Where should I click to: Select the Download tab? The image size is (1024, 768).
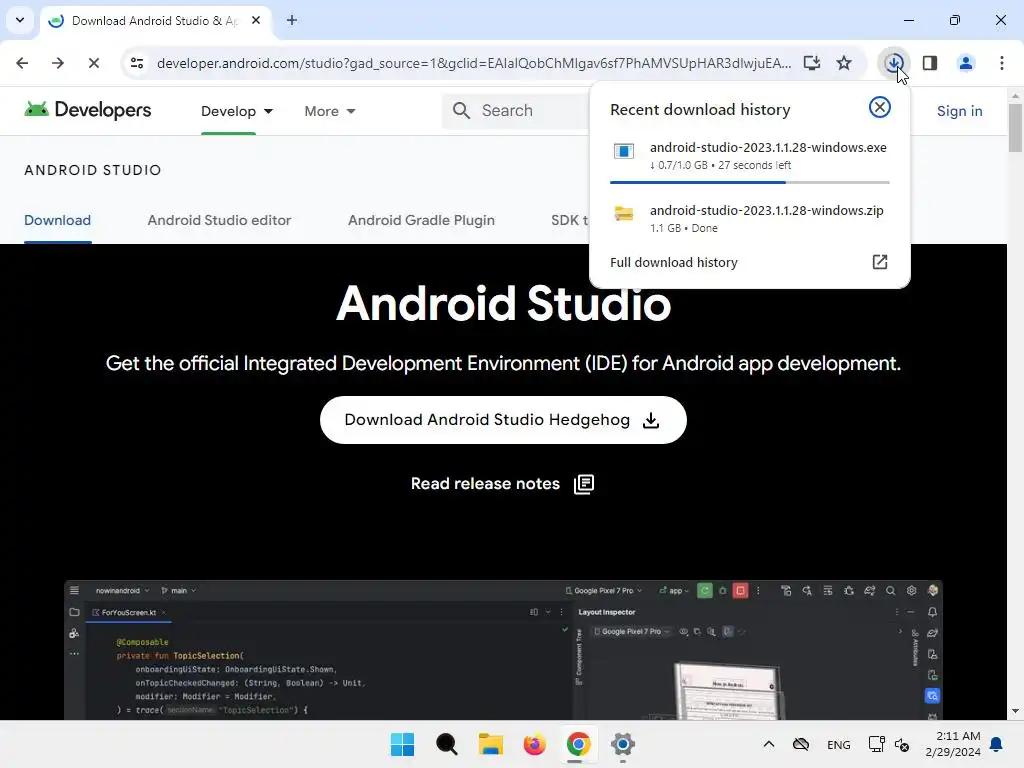[x=57, y=220]
